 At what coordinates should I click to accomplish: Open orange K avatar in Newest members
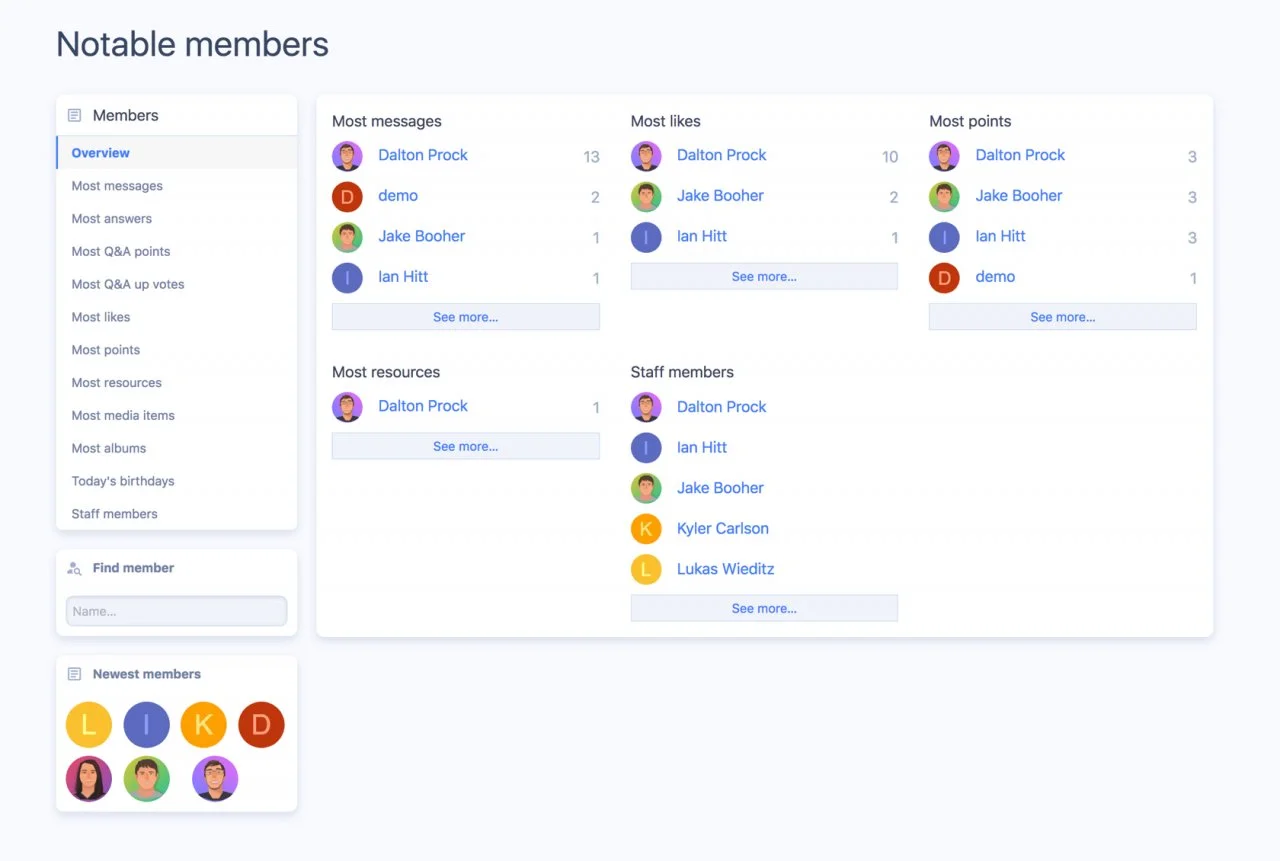[x=204, y=725]
